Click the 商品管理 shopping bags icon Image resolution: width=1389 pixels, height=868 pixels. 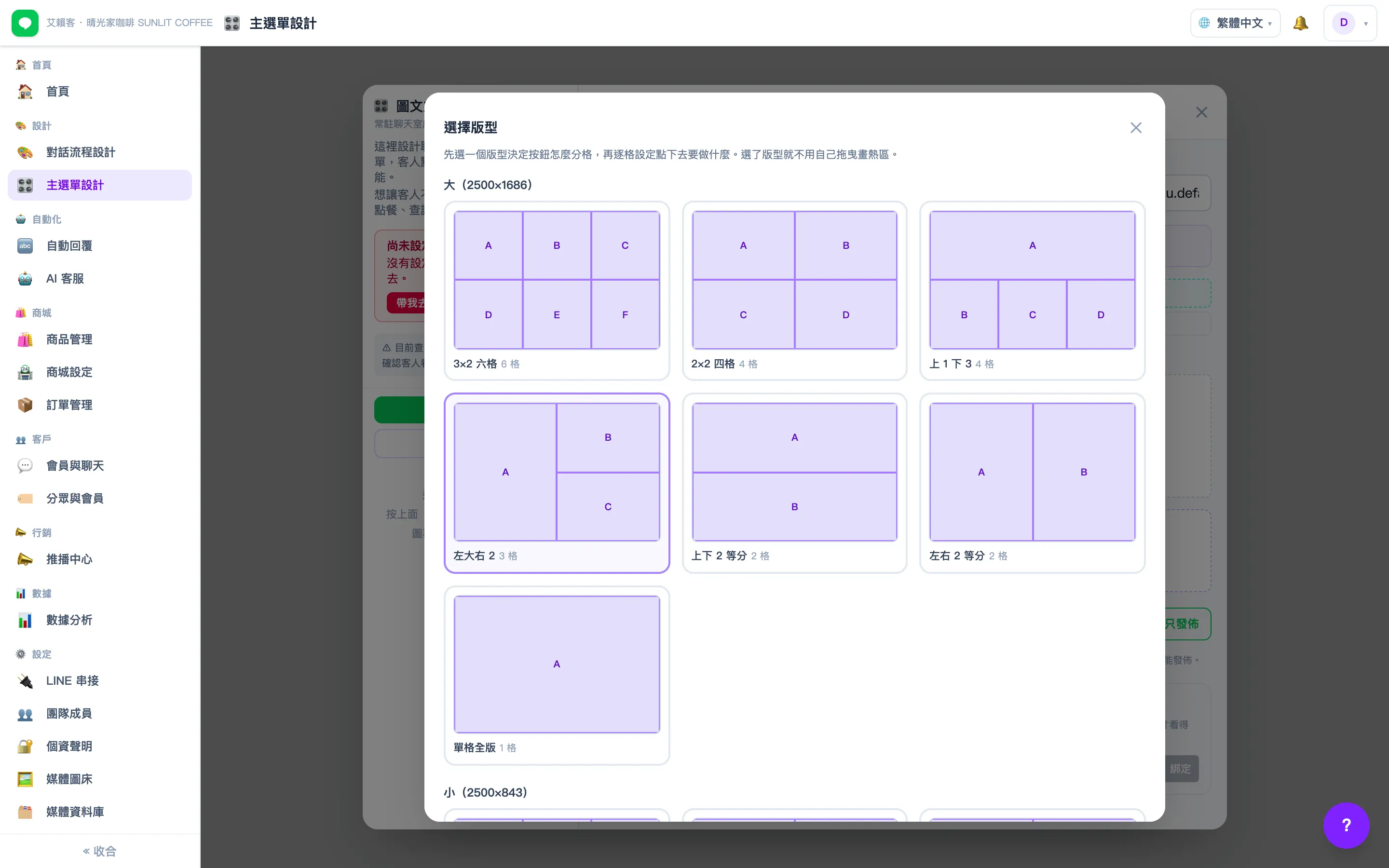25,340
